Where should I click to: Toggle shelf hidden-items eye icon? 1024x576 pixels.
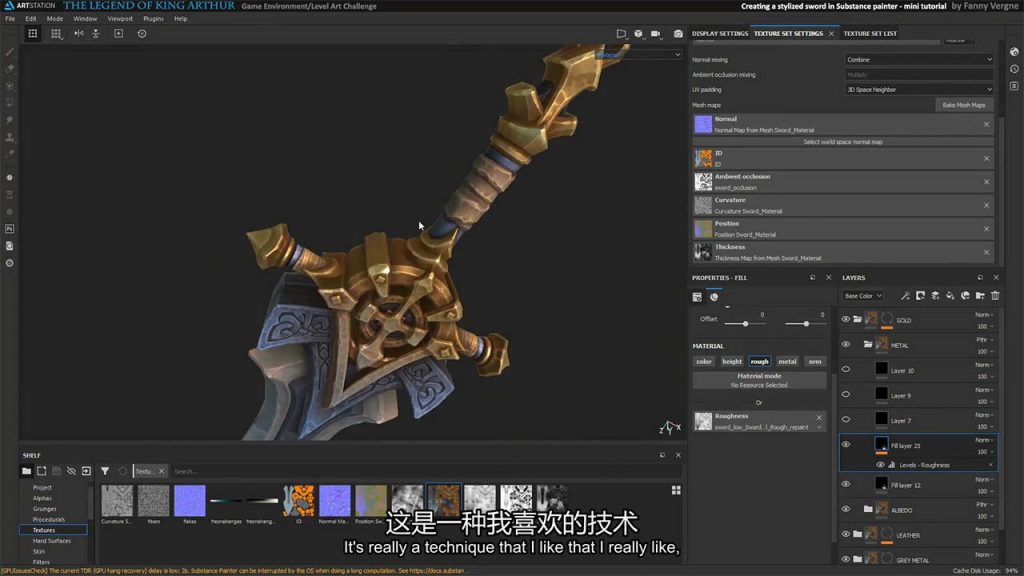point(71,471)
